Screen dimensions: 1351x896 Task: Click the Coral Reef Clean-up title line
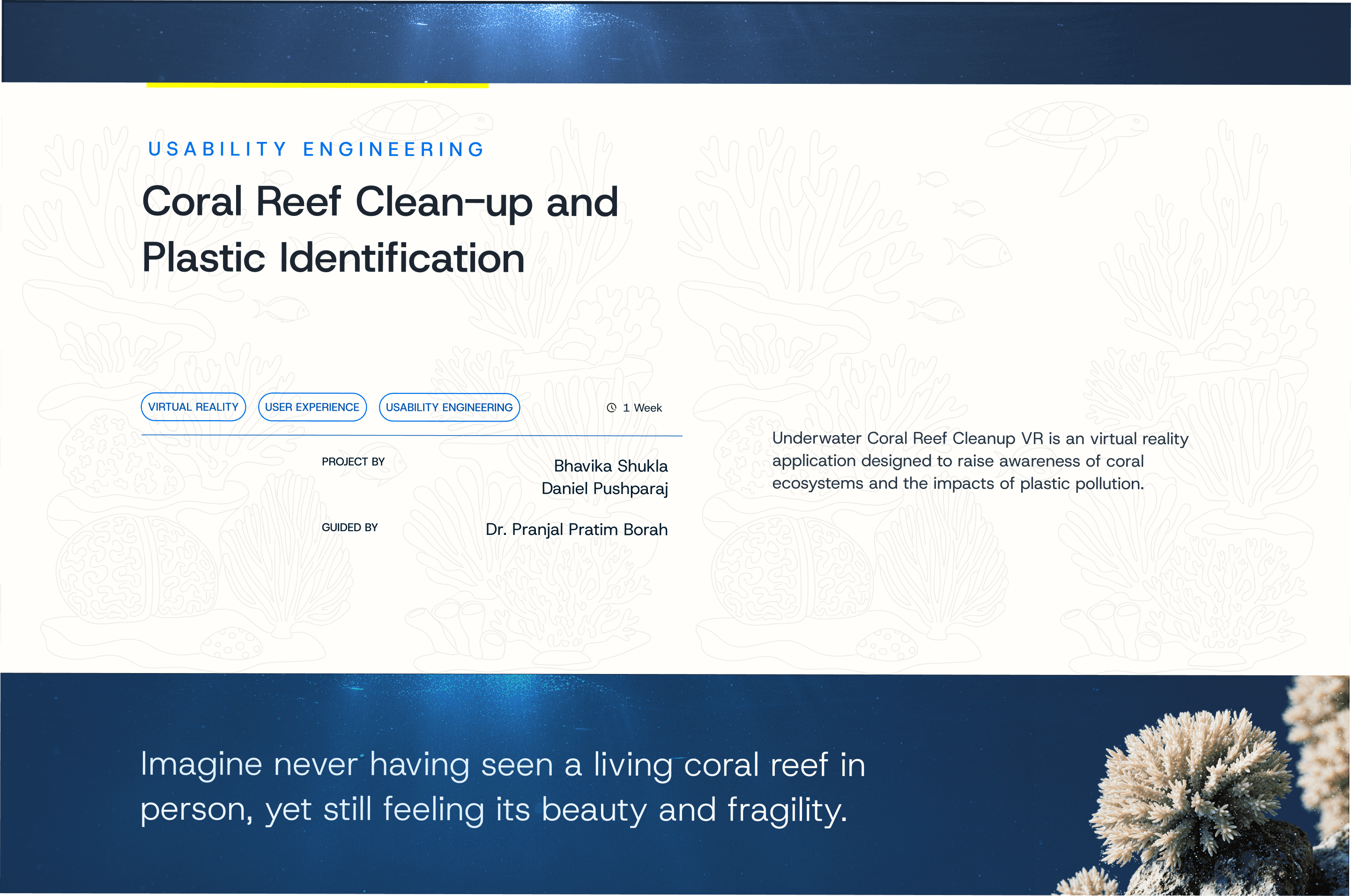click(380, 202)
